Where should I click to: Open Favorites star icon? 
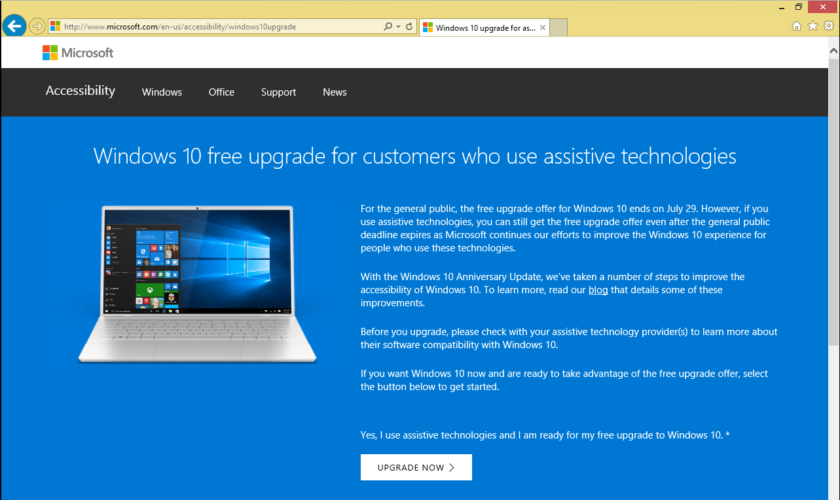(x=813, y=26)
